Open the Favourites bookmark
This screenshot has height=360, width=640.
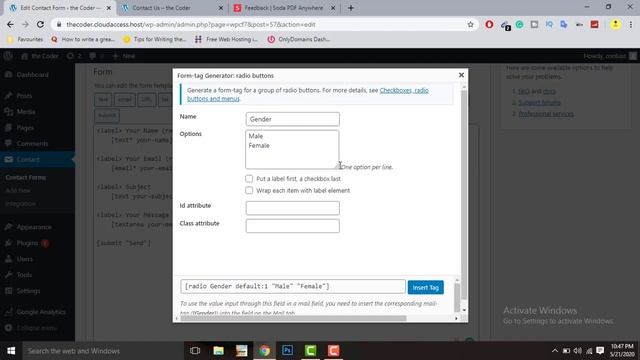click(25, 40)
